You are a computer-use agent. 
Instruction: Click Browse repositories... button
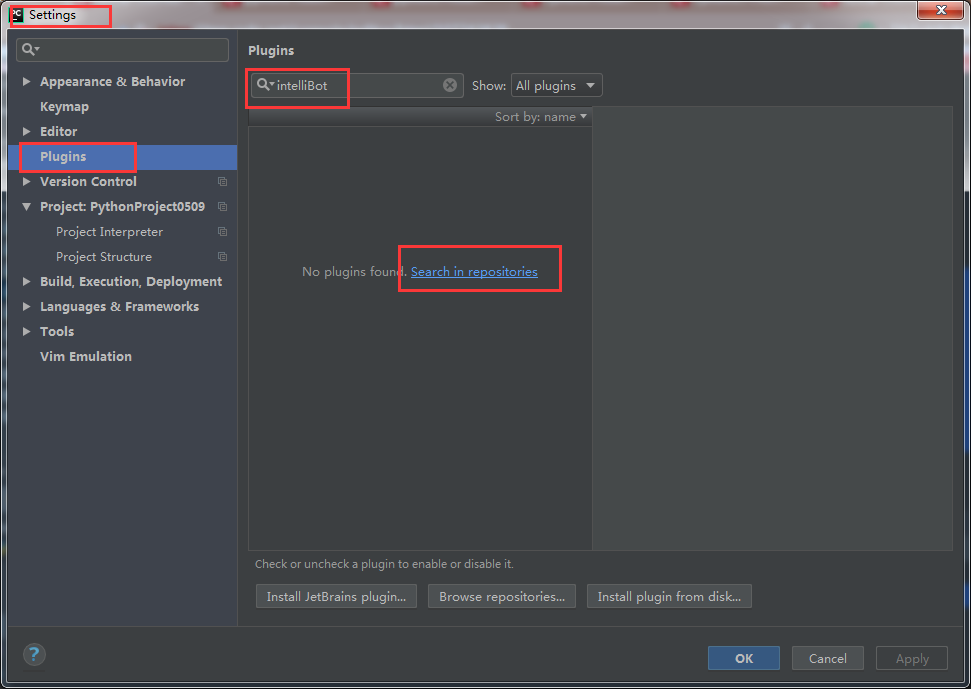pos(502,596)
